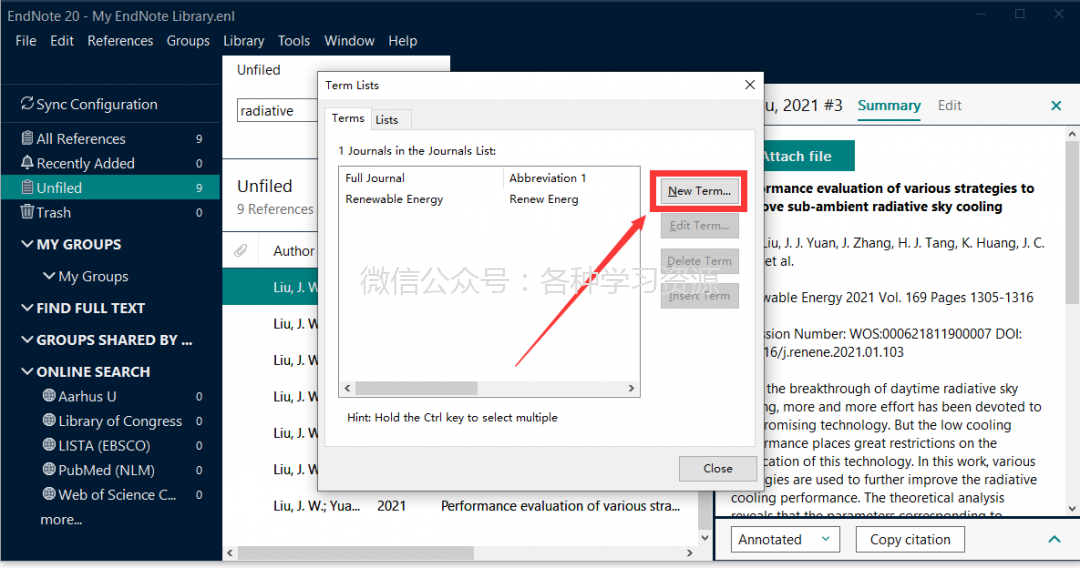Screen dimensions: 1080x568
Task: Open the Help menu
Action: [x=402, y=41]
